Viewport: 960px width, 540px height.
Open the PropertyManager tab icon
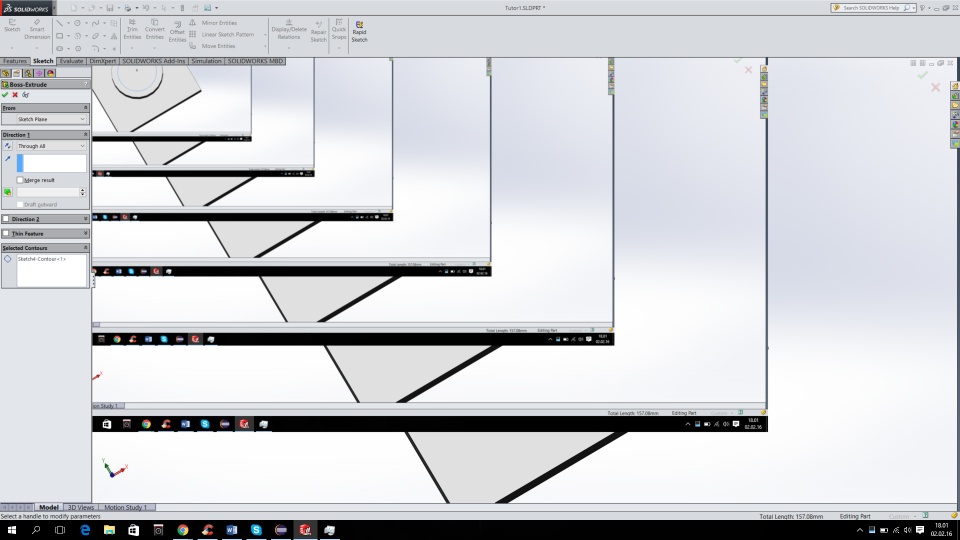17,73
